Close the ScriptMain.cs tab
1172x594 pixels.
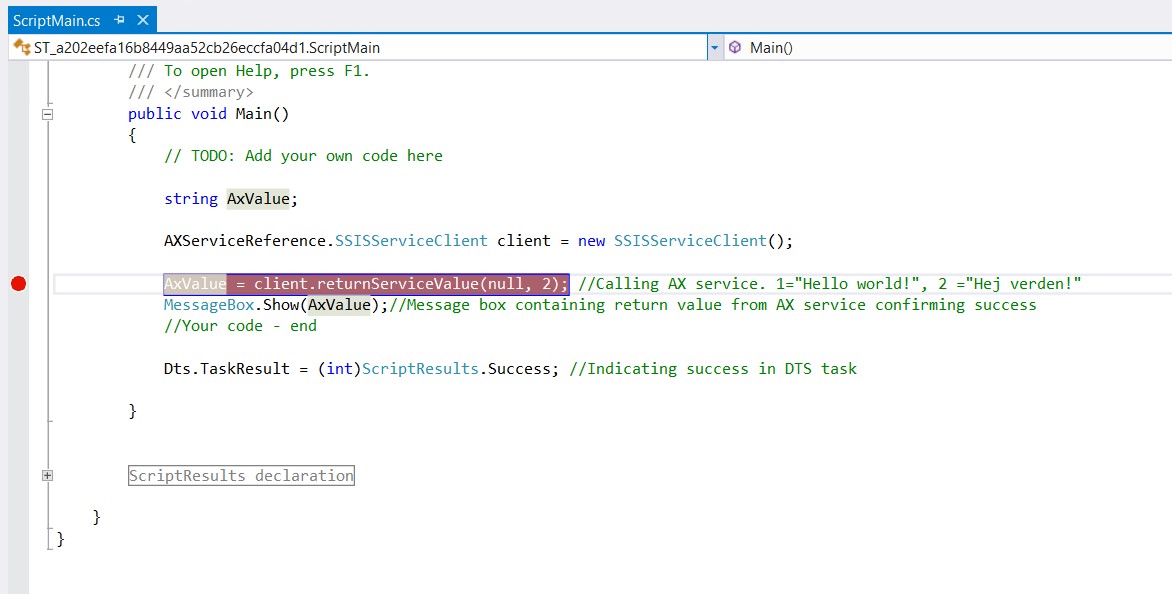[143, 20]
